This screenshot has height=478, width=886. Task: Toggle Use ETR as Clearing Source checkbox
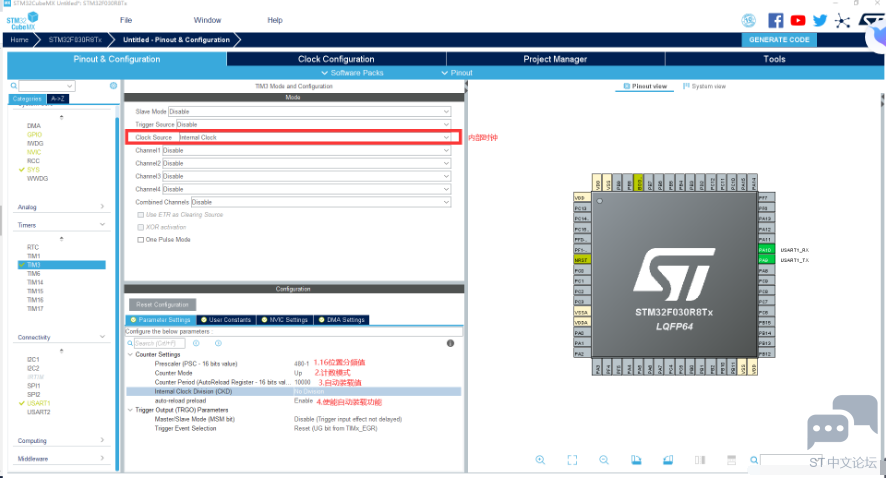coord(141,215)
